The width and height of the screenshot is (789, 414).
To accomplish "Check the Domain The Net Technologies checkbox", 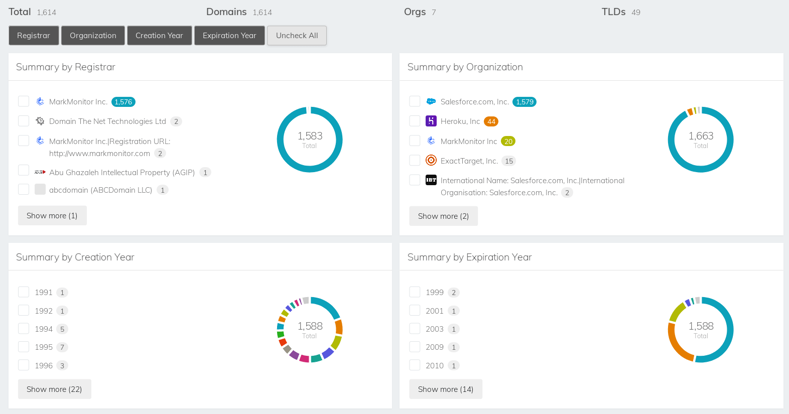I will pos(24,121).
